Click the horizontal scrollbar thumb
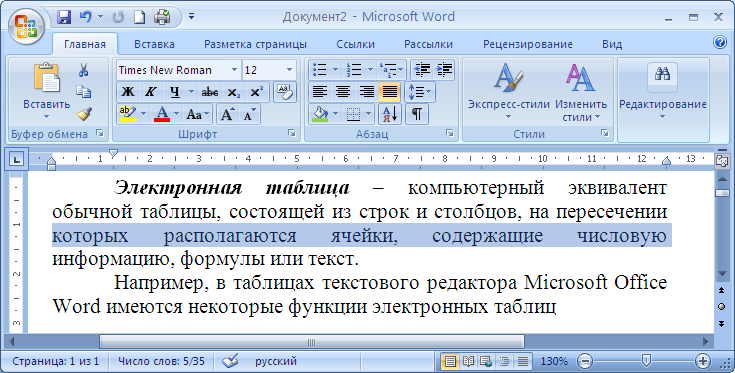The image size is (735, 373). 312,342
